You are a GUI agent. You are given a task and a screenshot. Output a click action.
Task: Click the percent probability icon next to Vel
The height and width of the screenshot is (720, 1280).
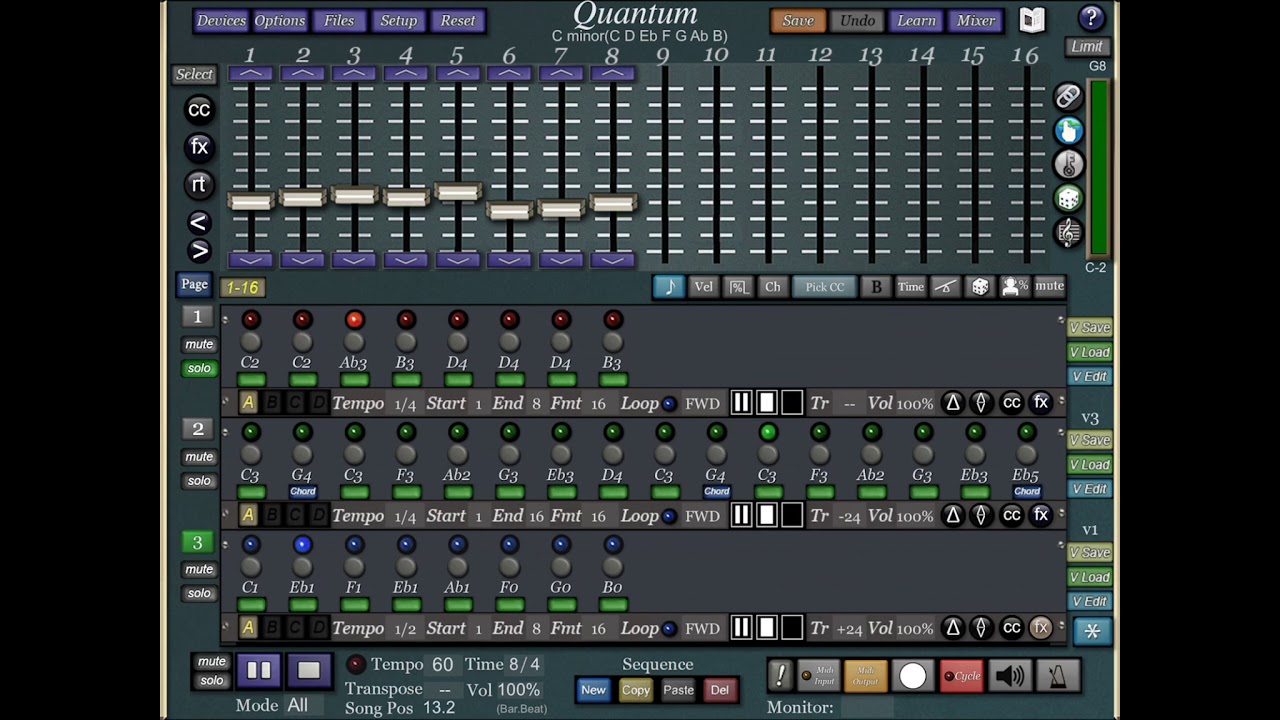[x=738, y=287]
